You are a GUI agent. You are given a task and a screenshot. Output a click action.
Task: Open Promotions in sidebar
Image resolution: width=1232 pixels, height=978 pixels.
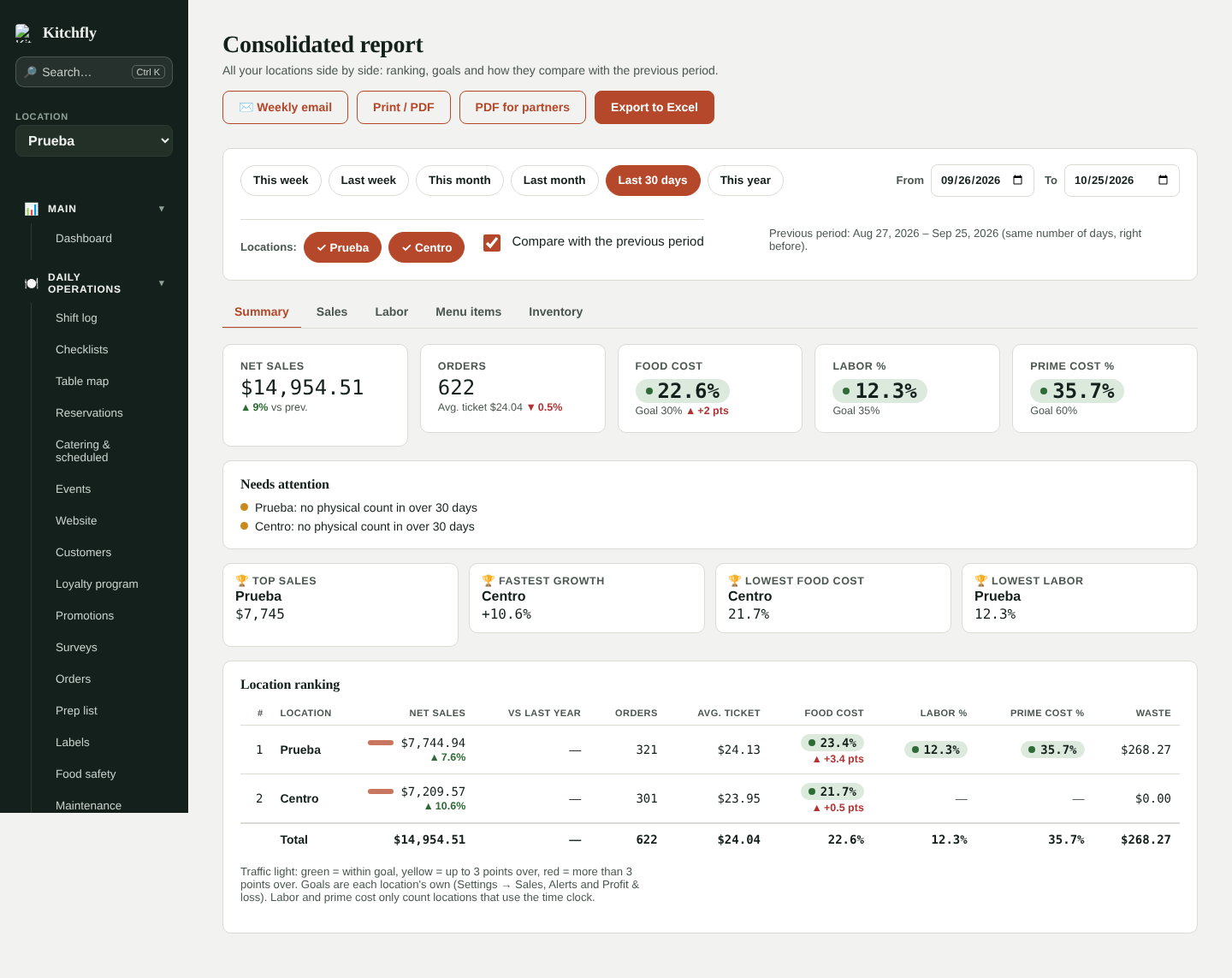click(85, 615)
